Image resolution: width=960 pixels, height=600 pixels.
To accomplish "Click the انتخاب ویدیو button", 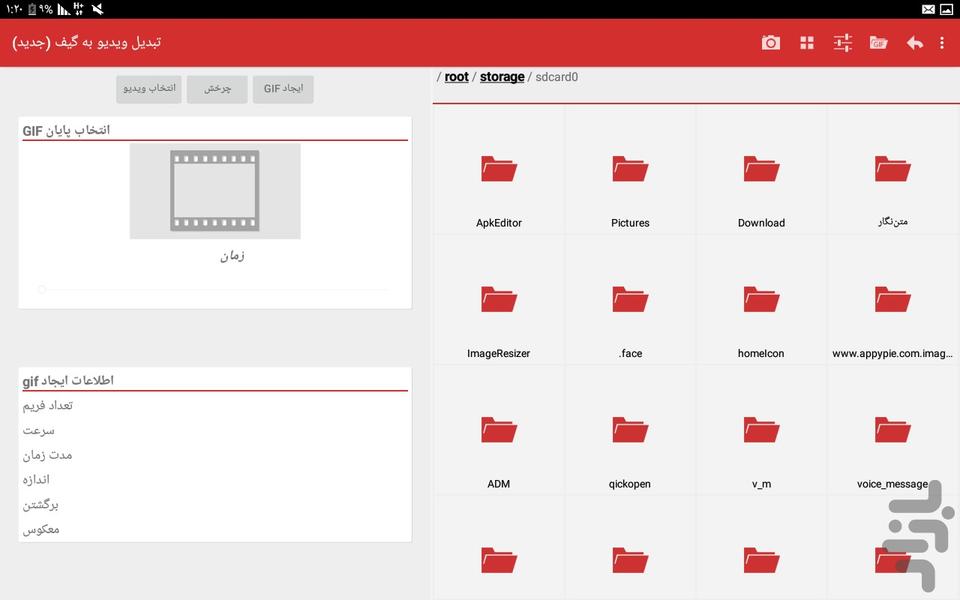I will coord(149,89).
